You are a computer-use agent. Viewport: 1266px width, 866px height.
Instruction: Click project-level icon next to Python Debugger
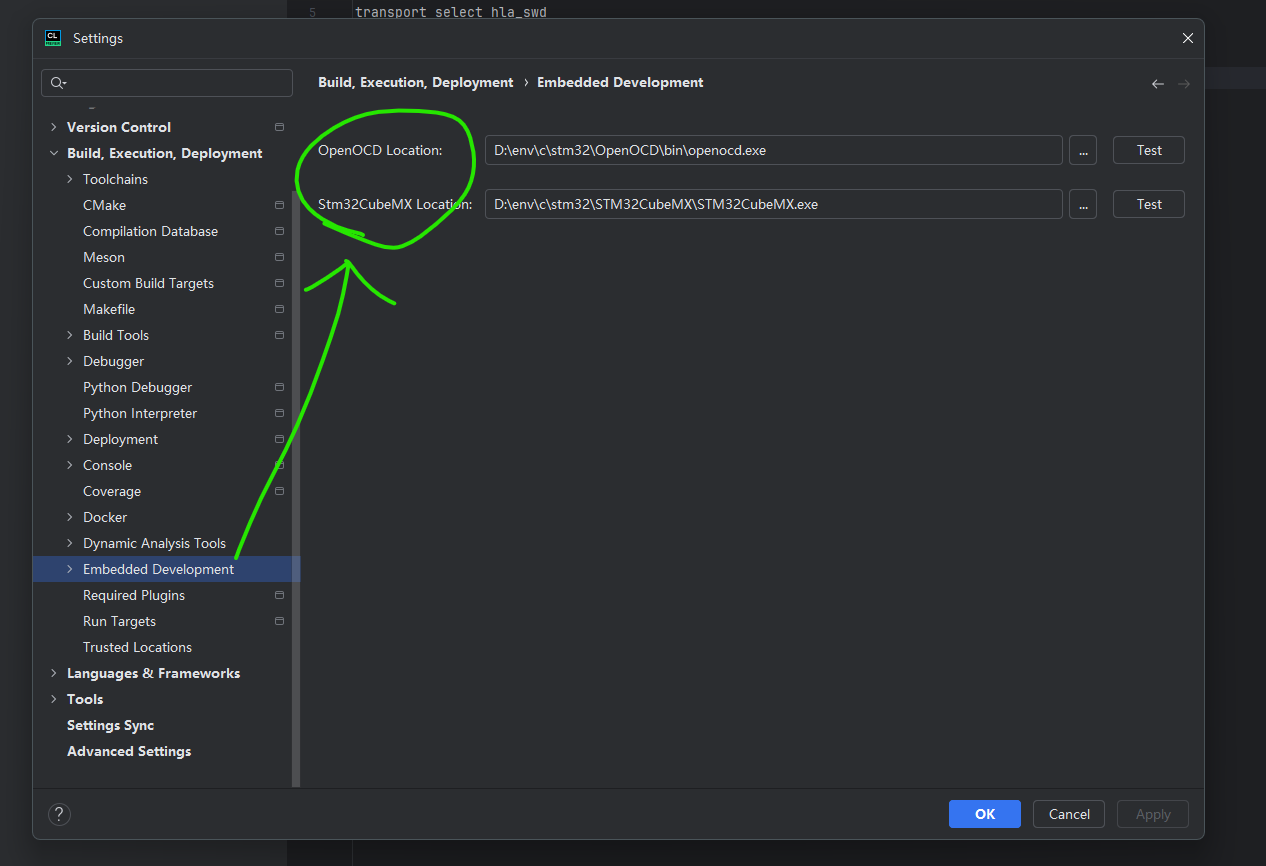(279, 387)
